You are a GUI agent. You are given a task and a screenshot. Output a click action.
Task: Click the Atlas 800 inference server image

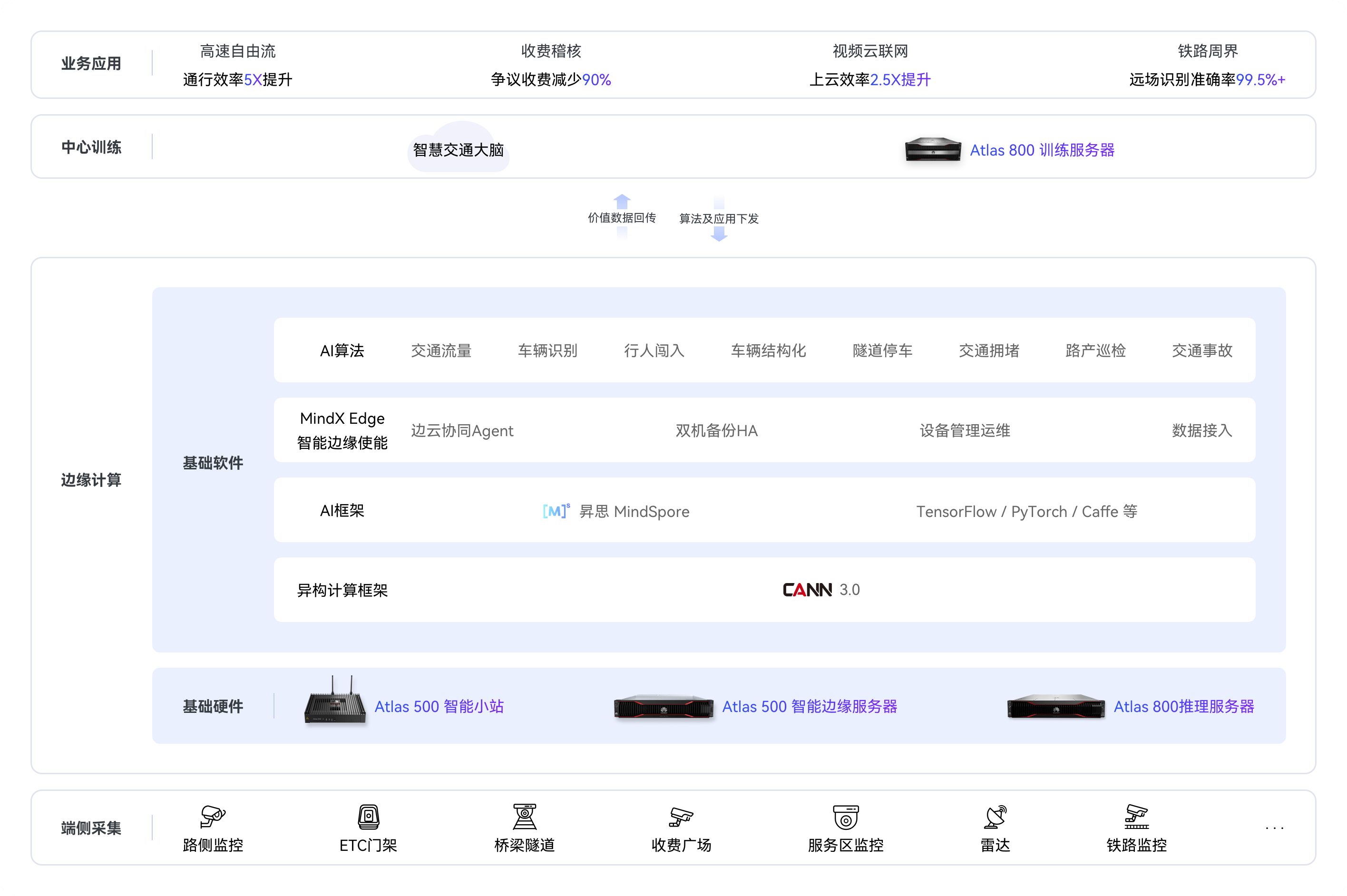pyautogui.click(x=1055, y=707)
